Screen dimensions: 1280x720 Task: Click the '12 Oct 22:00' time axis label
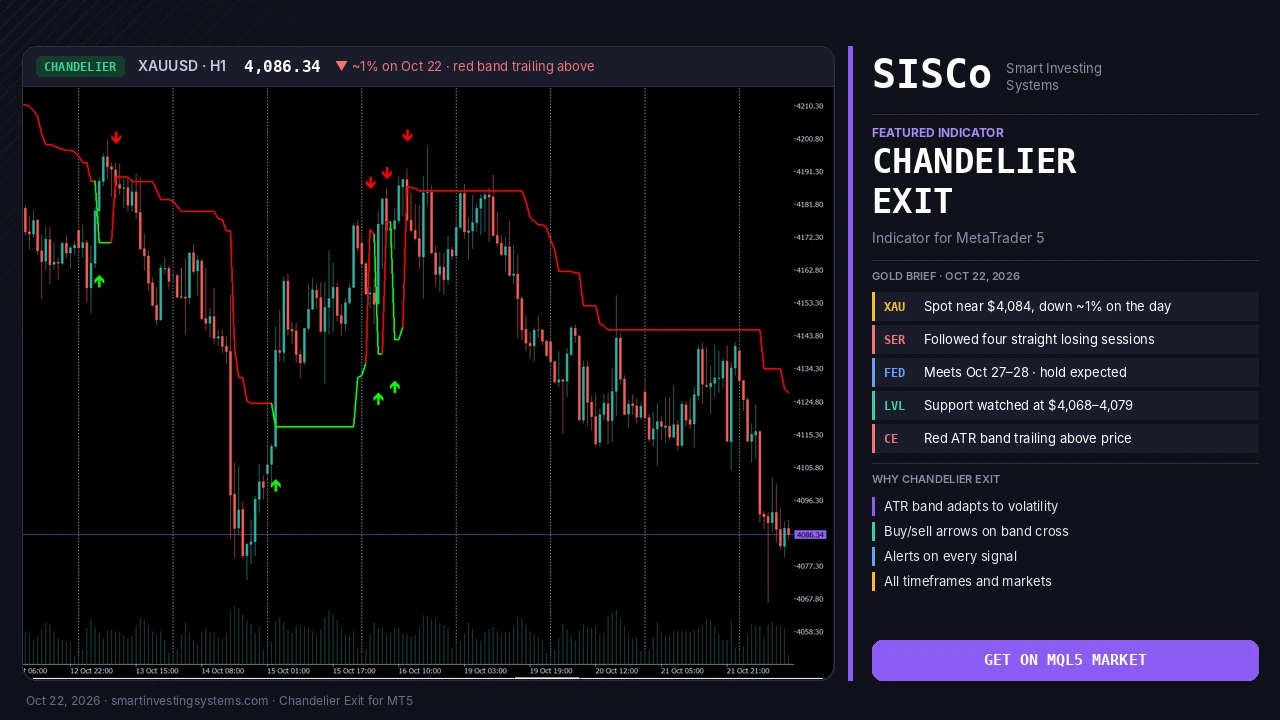pyautogui.click(x=91, y=671)
